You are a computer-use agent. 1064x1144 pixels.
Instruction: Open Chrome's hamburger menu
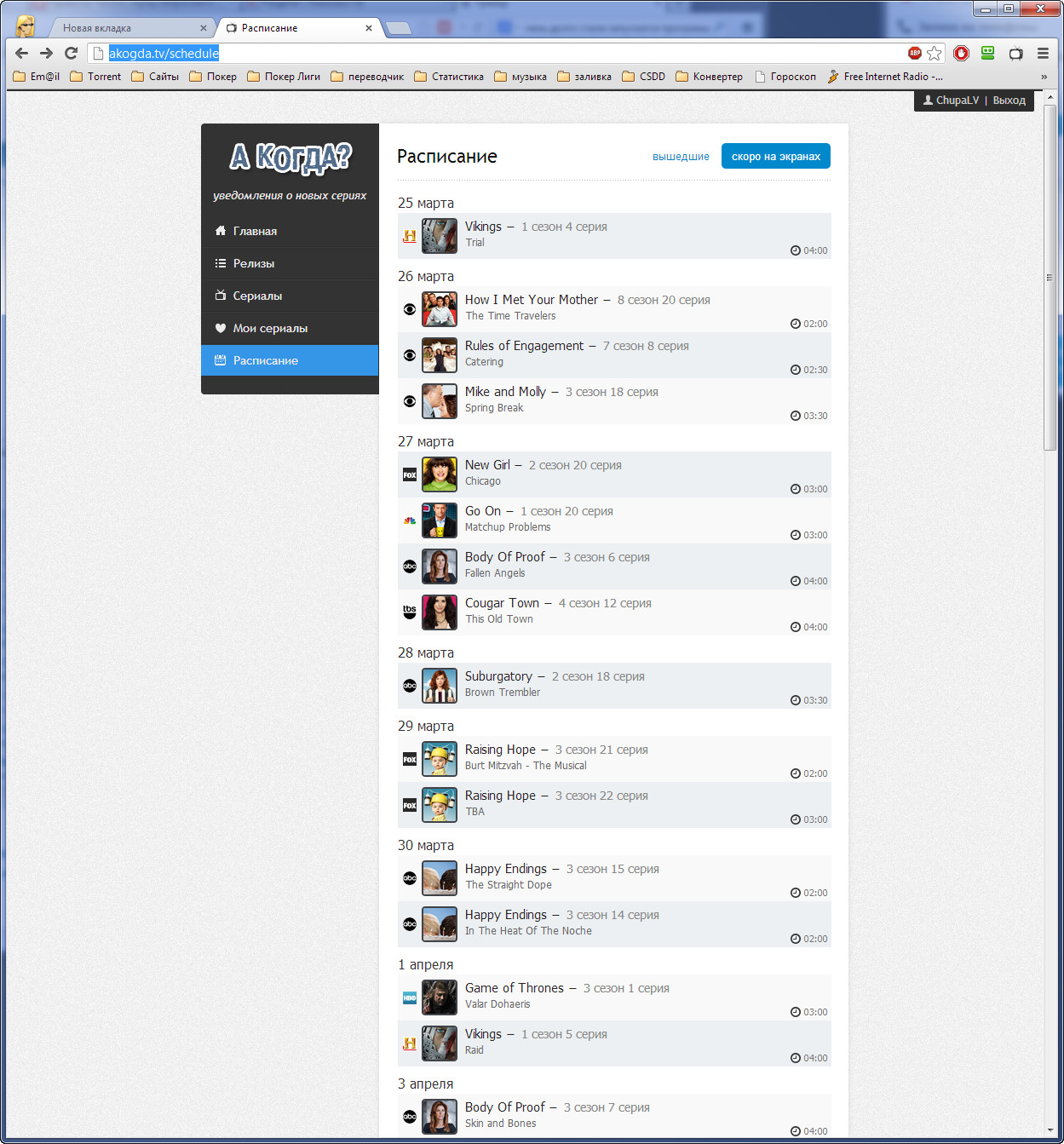click(1043, 53)
